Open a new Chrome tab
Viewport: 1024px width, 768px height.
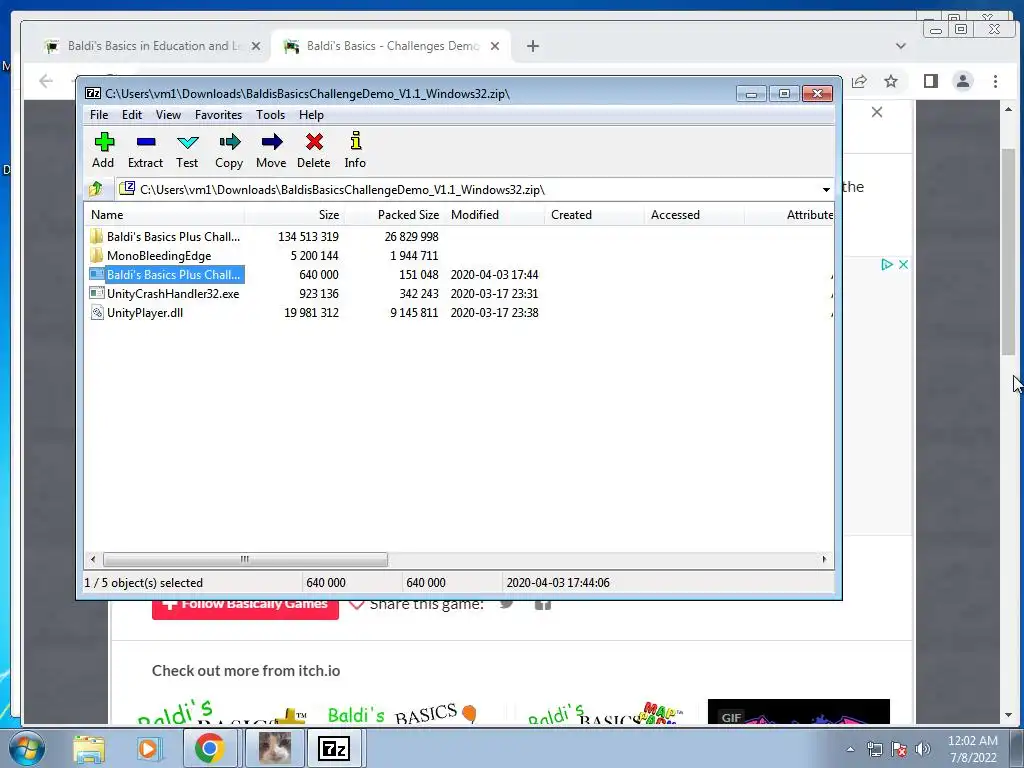tap(533, 46)
